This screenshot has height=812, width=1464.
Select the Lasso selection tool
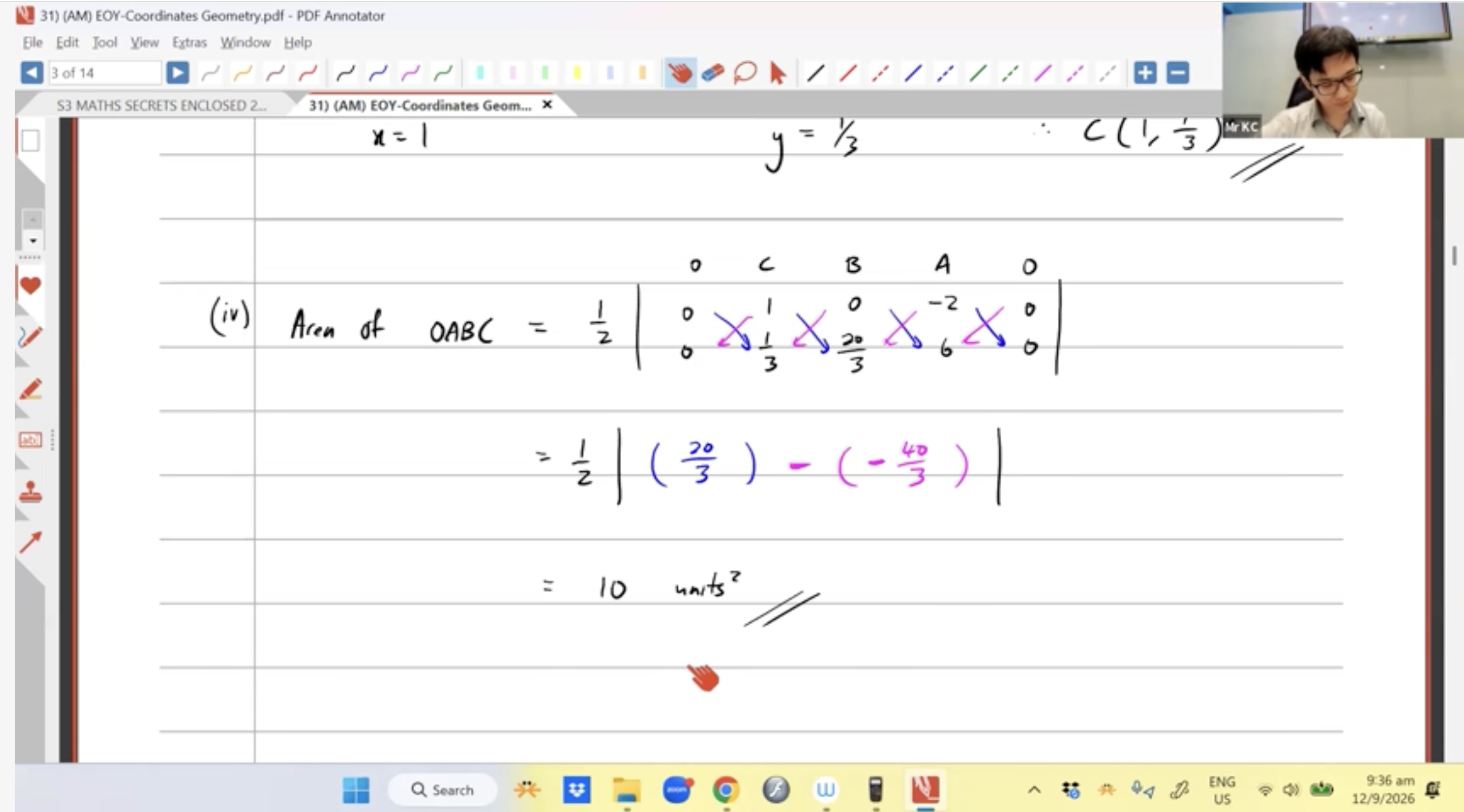point(745,73)
